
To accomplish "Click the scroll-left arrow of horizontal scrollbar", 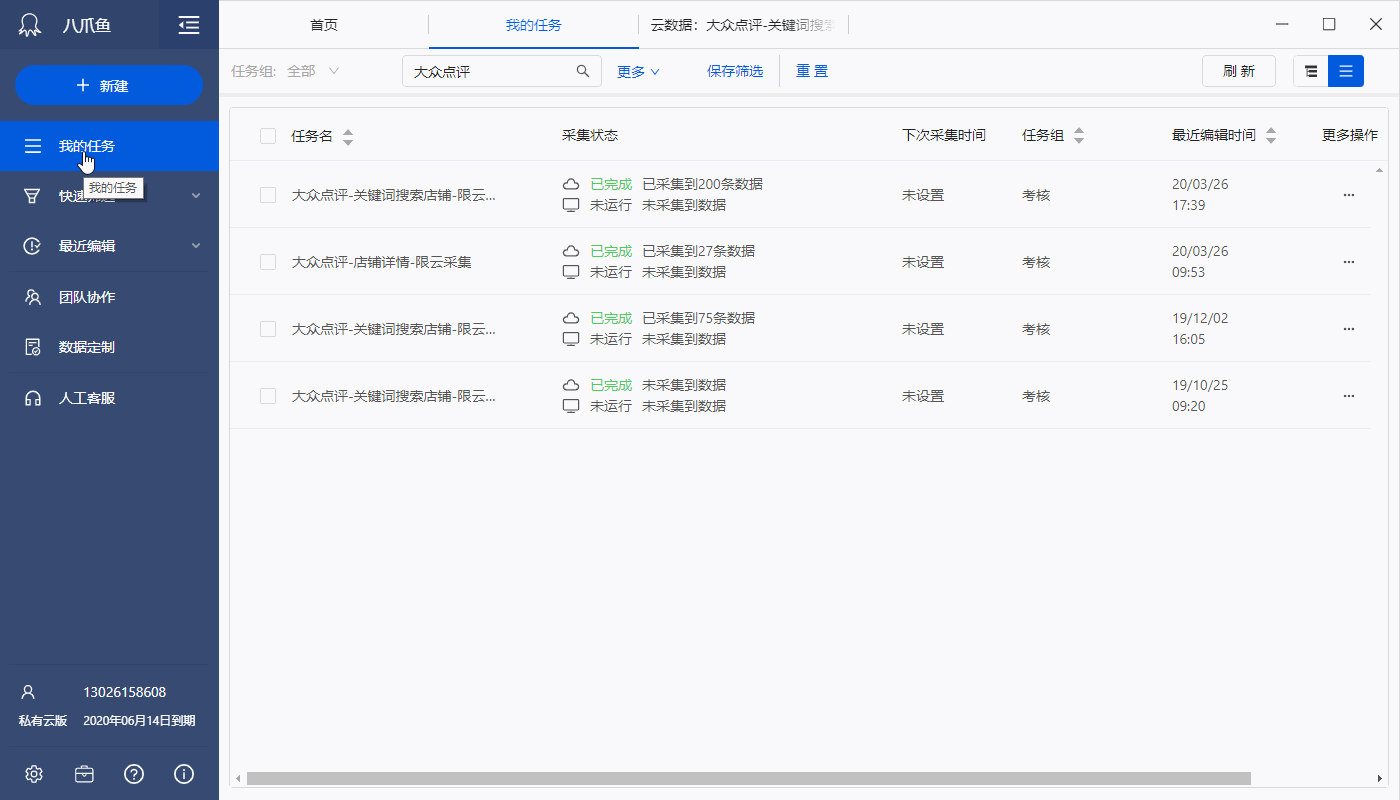I will [238, 778].
